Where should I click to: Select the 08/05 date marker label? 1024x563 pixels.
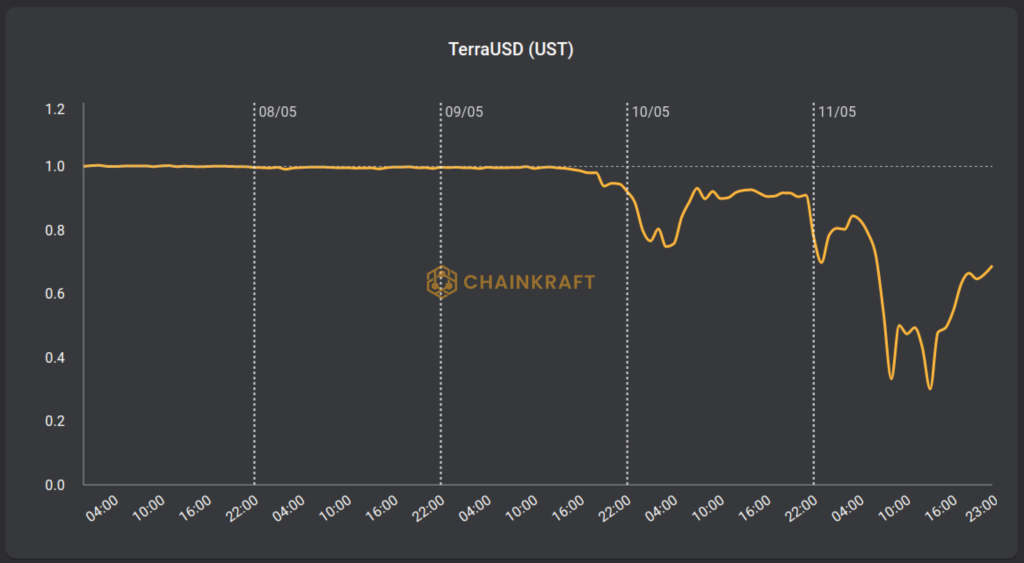click(277, 112)
